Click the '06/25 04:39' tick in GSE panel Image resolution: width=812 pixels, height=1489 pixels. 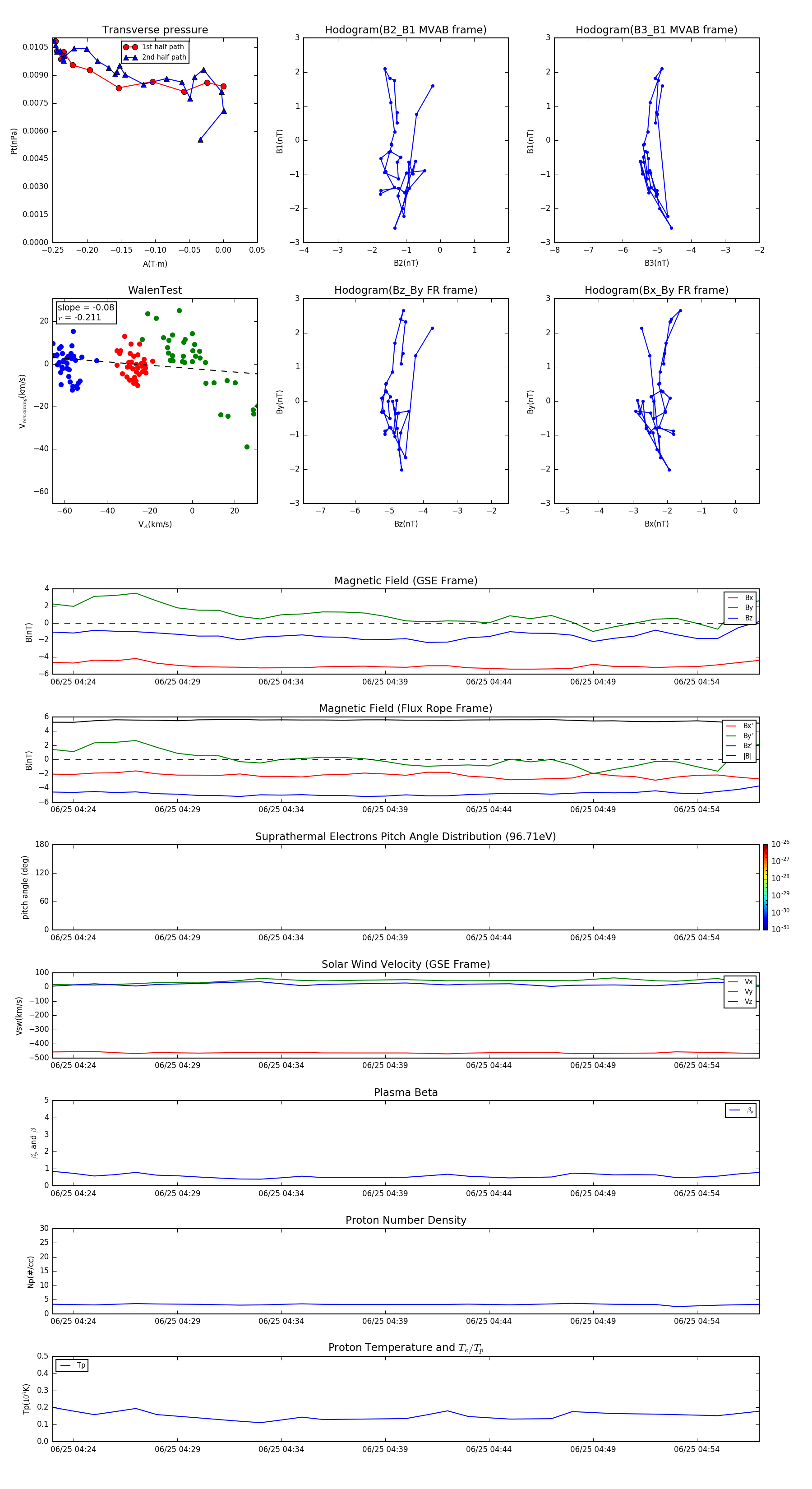click(385, 682)
